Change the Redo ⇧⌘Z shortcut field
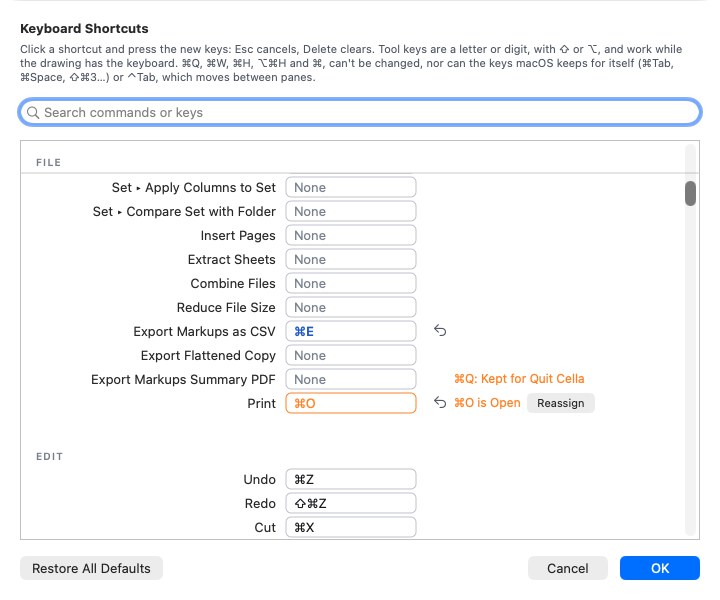This screenshot has height=600, width=720. click(351, 503)
